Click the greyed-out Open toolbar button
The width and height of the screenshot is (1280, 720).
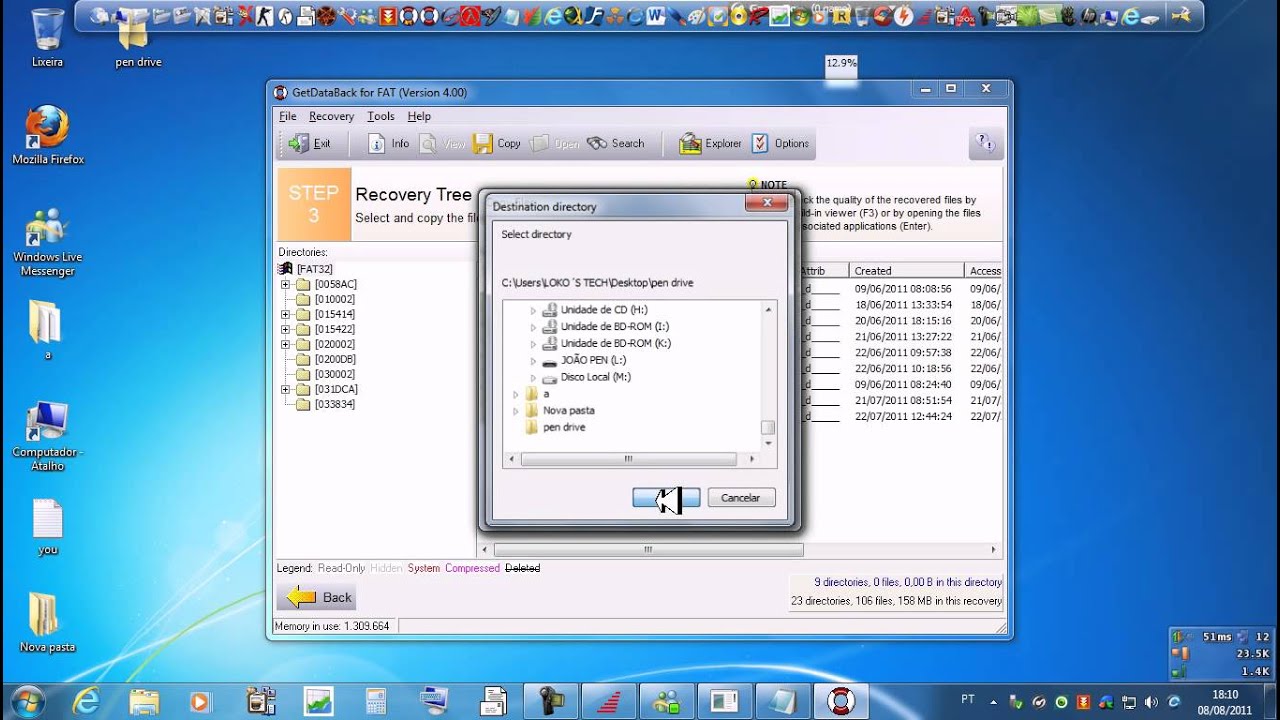[x=555, y=144]
